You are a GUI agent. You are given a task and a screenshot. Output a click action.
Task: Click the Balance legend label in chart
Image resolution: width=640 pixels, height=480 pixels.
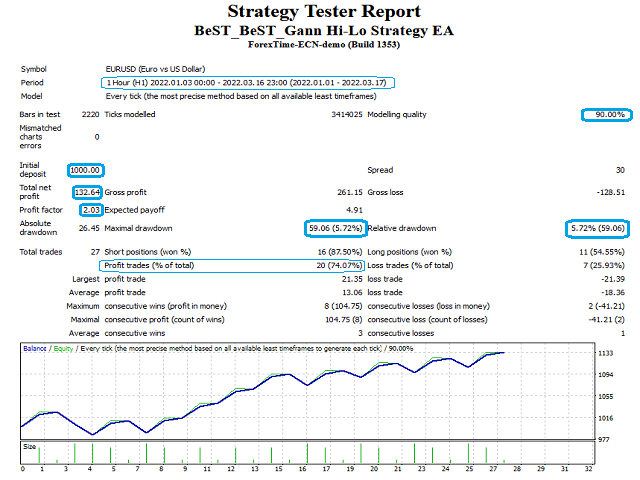[35, 349]
